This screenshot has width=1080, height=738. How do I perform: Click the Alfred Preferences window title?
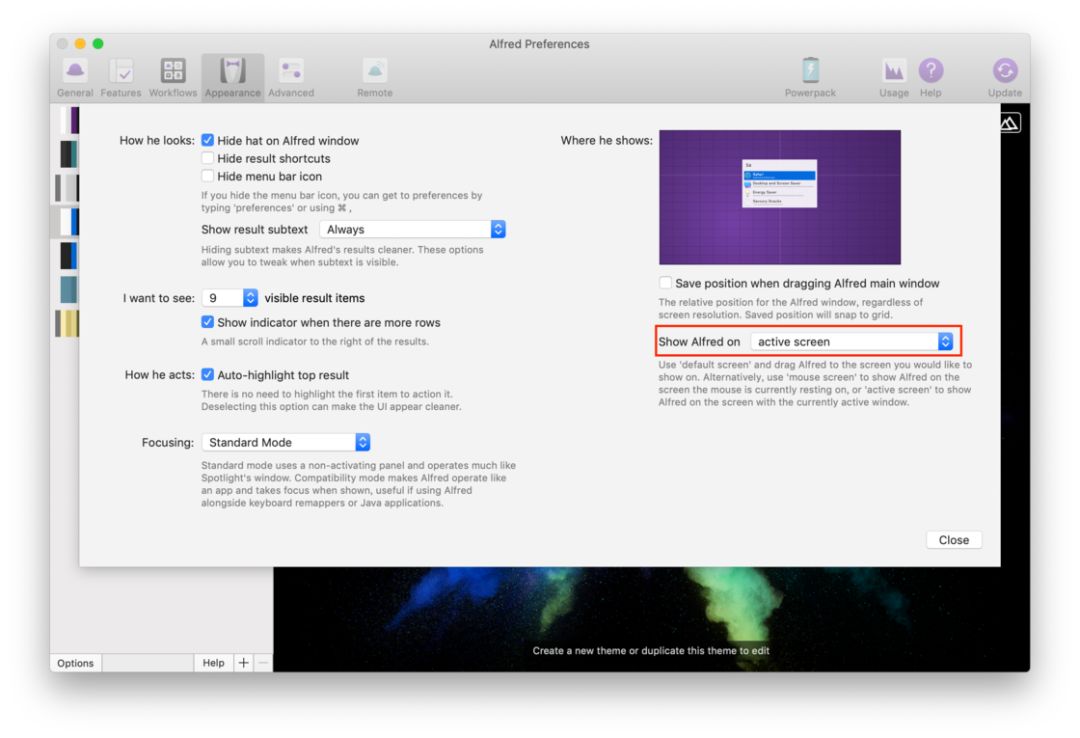coord(539,44)
